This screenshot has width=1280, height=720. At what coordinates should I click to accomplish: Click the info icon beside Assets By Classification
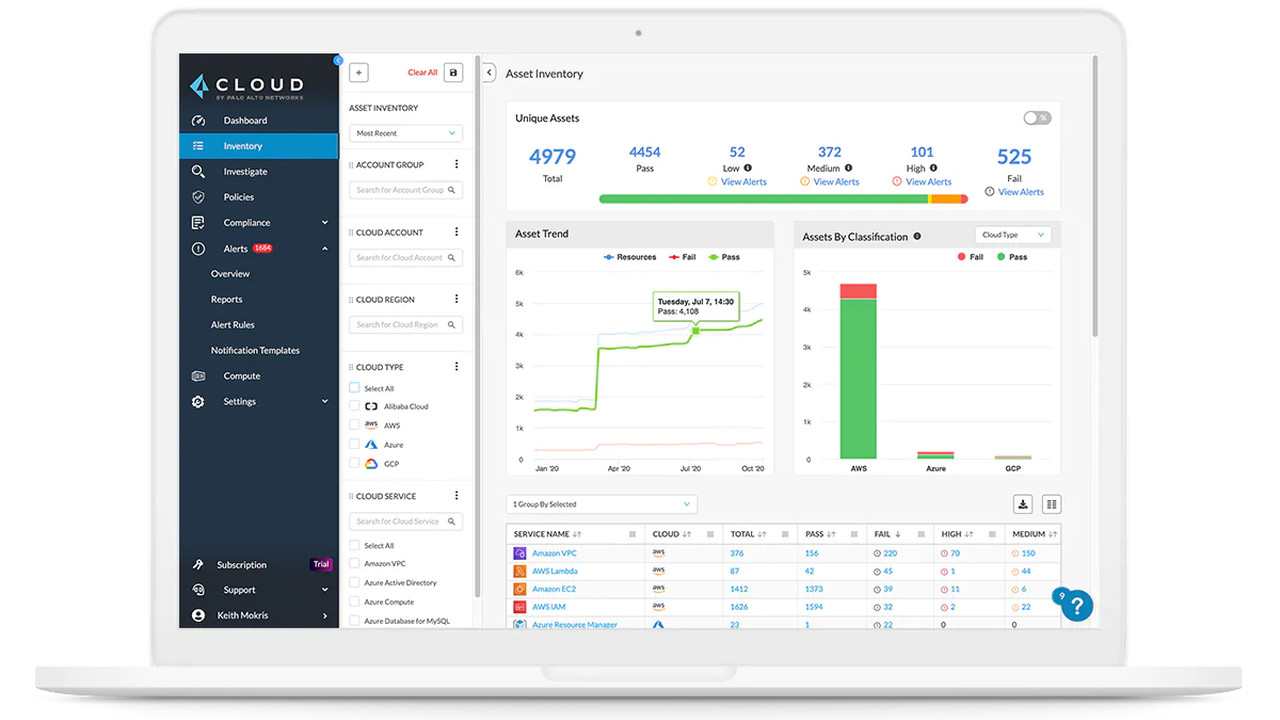[917, 237]
